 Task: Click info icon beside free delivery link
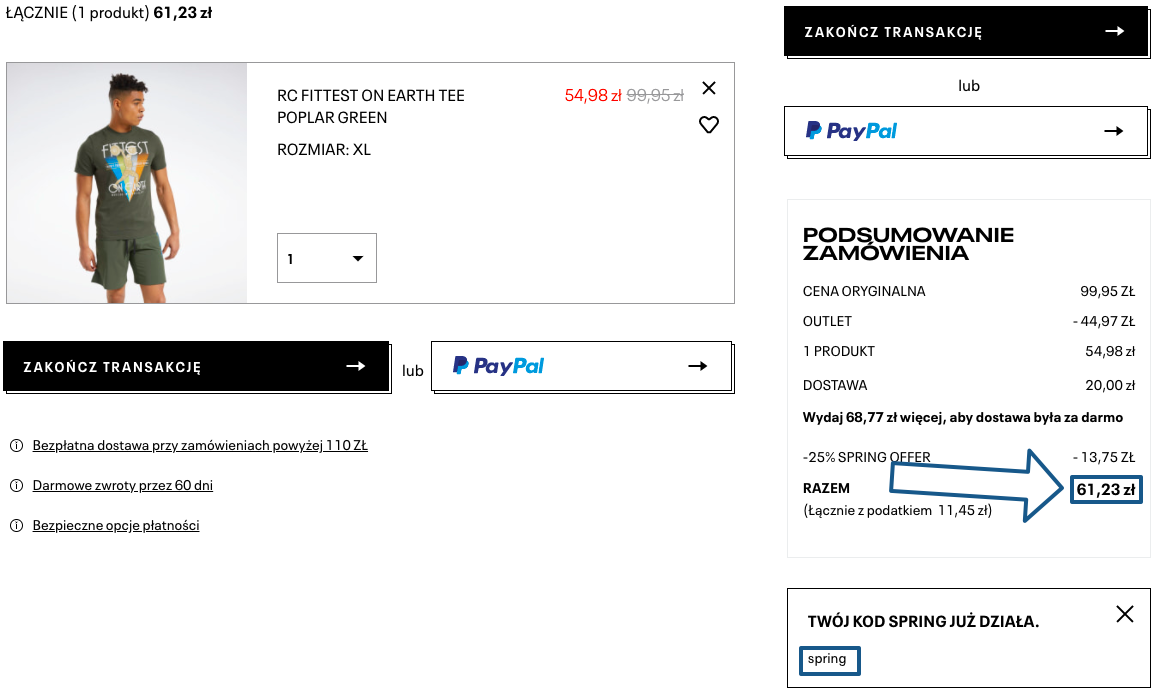(x=16, y=445)
